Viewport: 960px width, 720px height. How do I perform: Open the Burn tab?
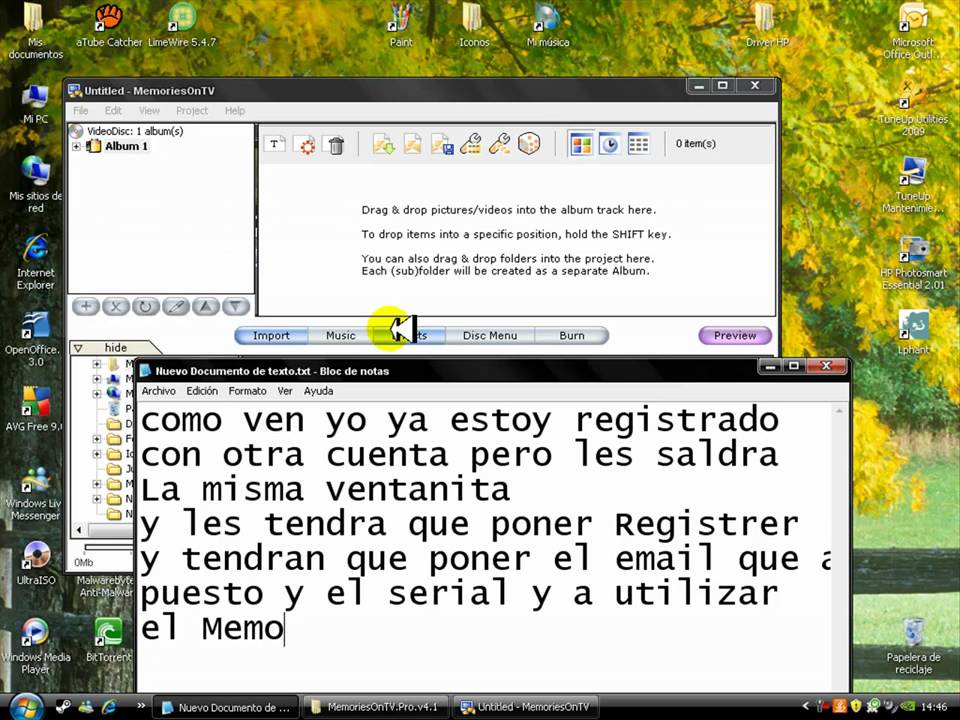(x=572, y=336)
